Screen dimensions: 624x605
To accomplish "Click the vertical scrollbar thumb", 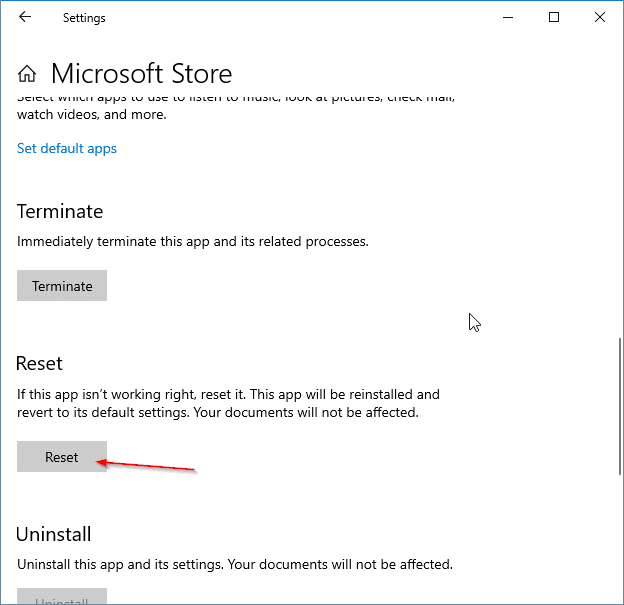I will click(620, 406).
